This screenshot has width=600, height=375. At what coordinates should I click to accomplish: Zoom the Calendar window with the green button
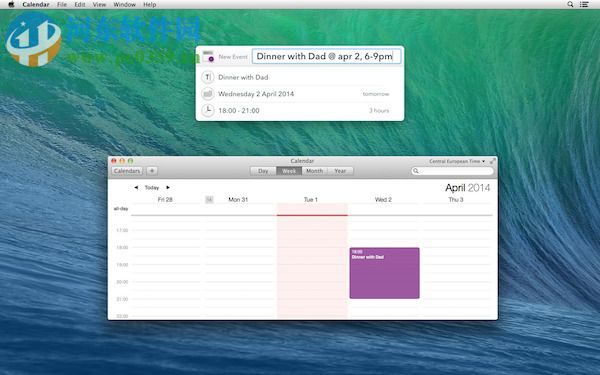pyautogui.click(x=130, y=161)
